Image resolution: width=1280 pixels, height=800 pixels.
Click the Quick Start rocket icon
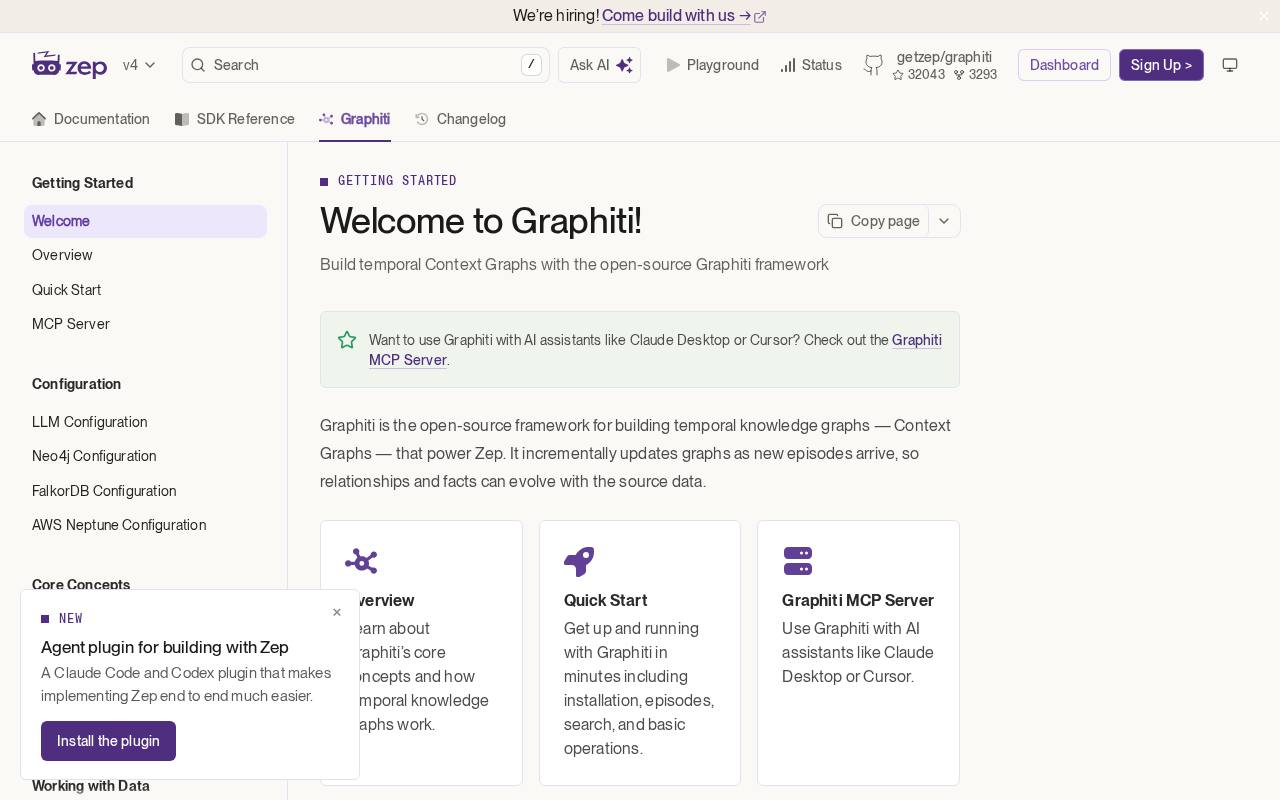[x=579, y=561]
